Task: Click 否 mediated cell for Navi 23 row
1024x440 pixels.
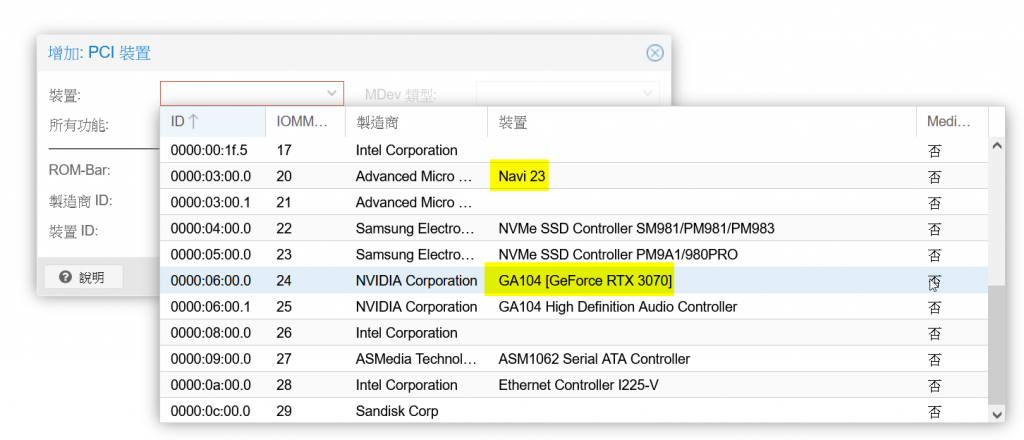Action: 935,177
